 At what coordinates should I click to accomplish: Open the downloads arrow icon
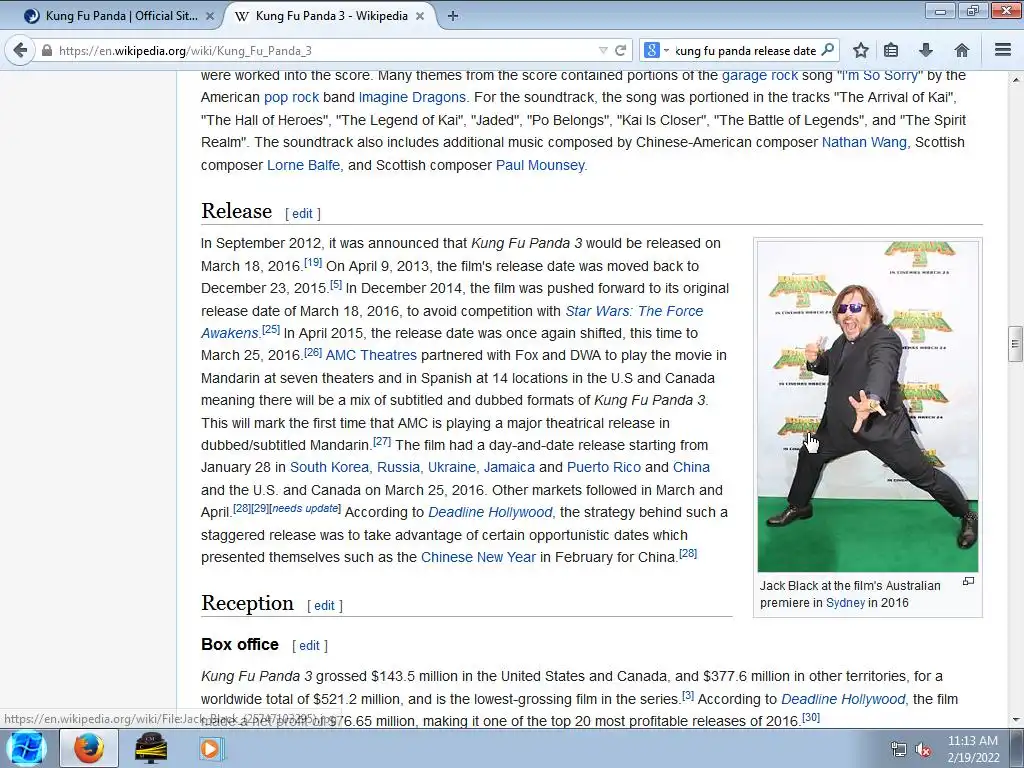[x=925, y=50]
